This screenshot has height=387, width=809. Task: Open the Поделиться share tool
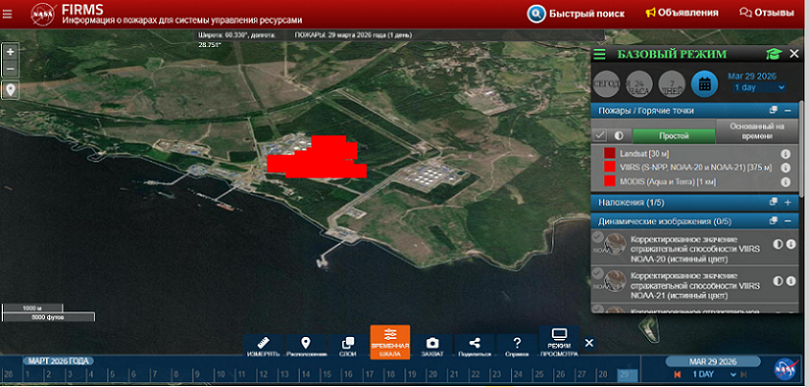(x=474, y=346)
